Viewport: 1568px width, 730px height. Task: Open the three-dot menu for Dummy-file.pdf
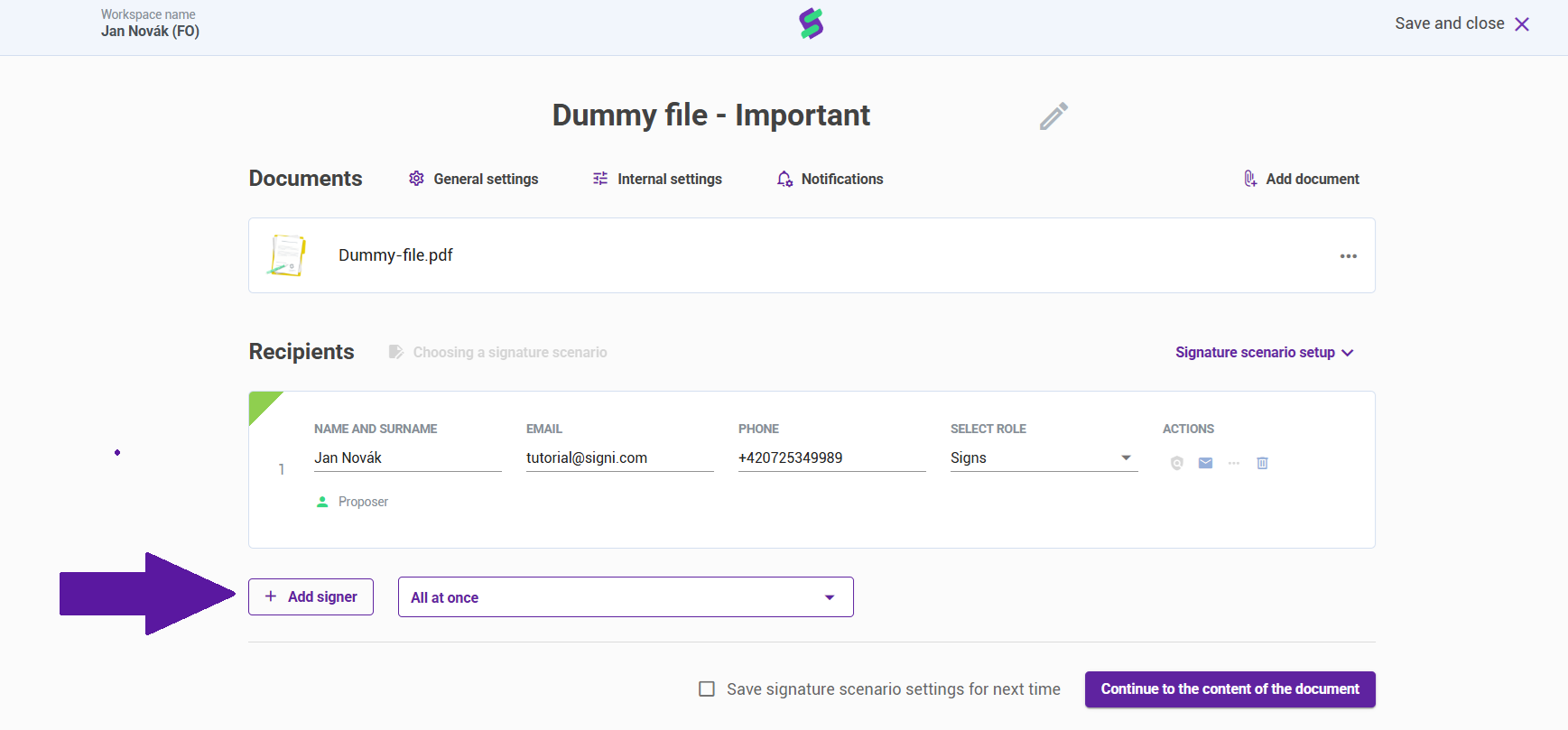(1348, 256)
